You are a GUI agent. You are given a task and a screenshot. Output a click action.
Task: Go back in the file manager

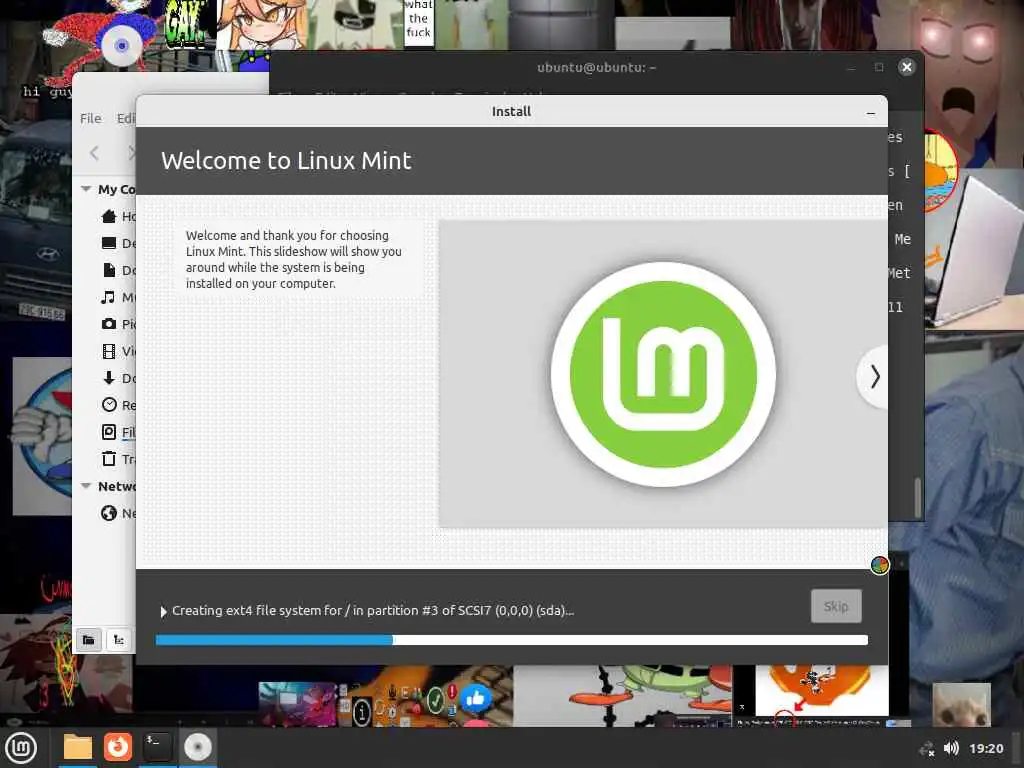click(94, 153)
